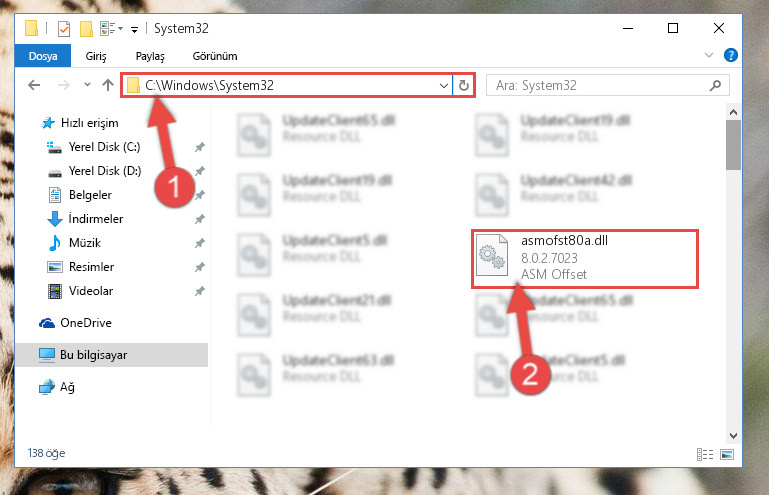This screenshot has width=769, height=495.
Task: Click the vertical scrollbar down arrow
Action: [x=733, y=436]
